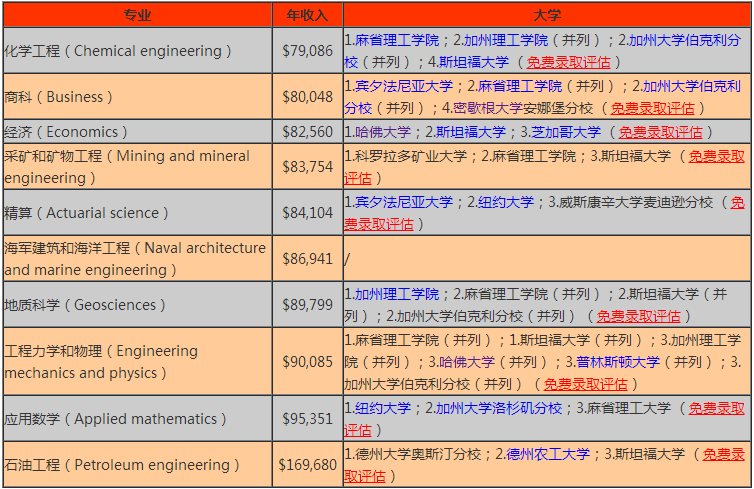Open the 哈佛大学 link in the Engineering mechanics row

[x=466, y=362]
